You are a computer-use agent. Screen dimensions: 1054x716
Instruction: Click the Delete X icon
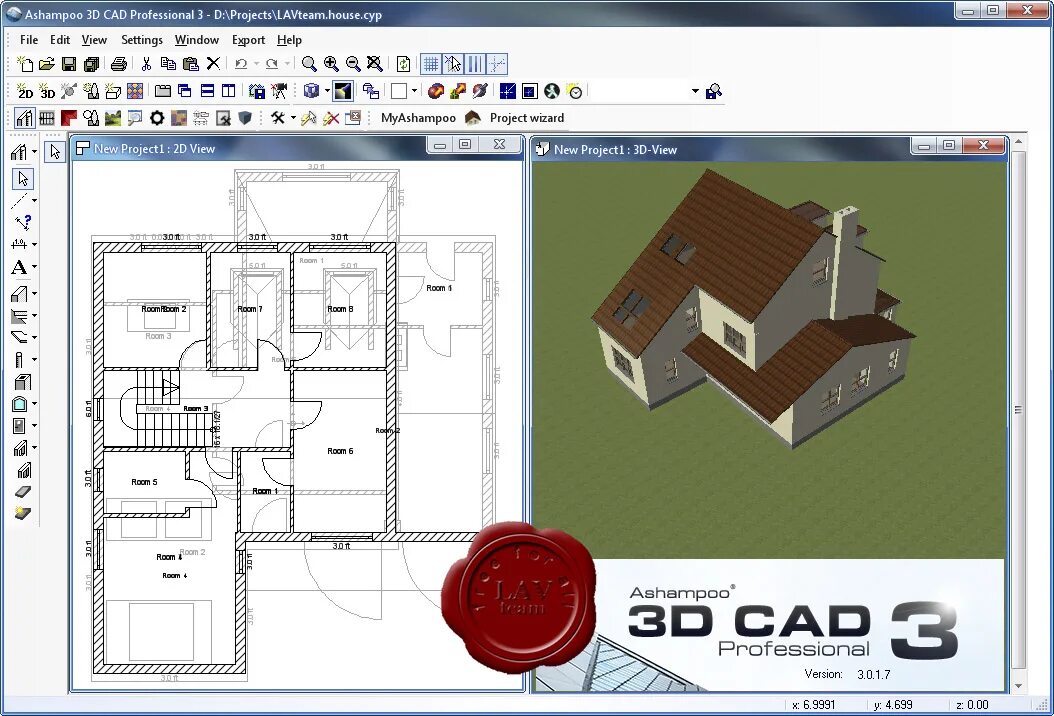213,64
